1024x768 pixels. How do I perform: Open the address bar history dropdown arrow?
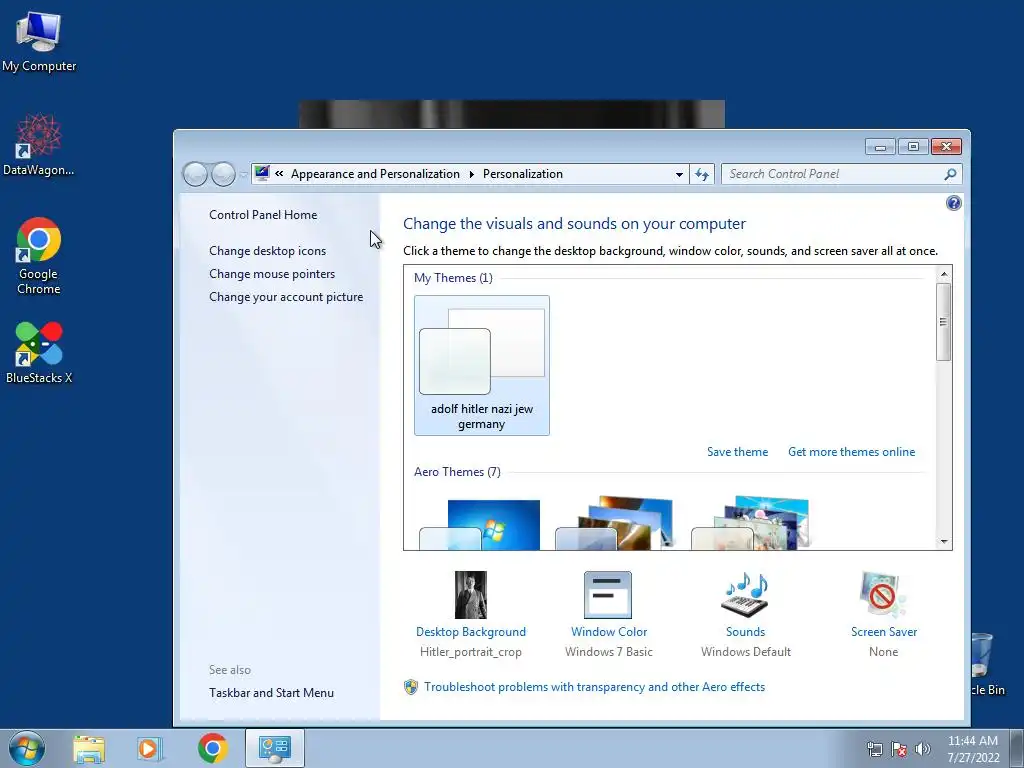(679, 174)
